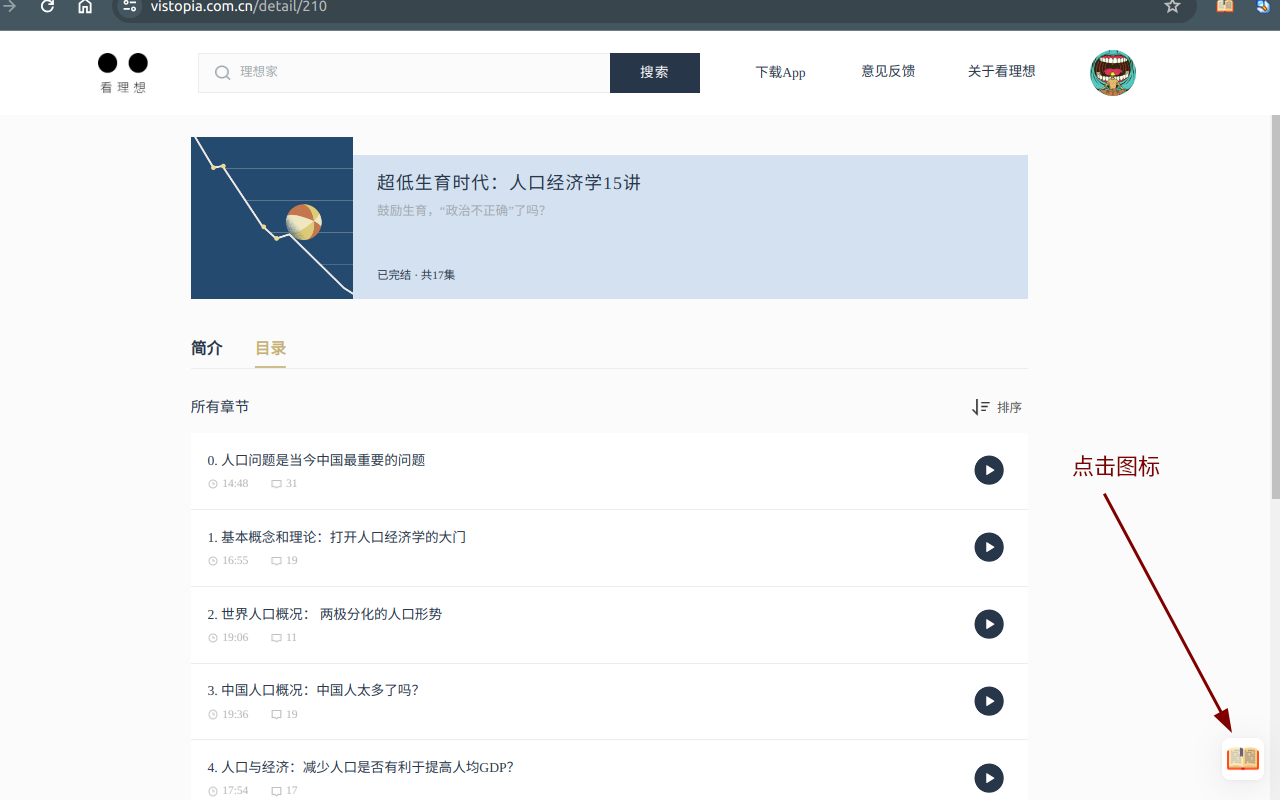Click the 意见反馈 feedback link
Viewport: 1280px width, 800px height.
point(888,71)
